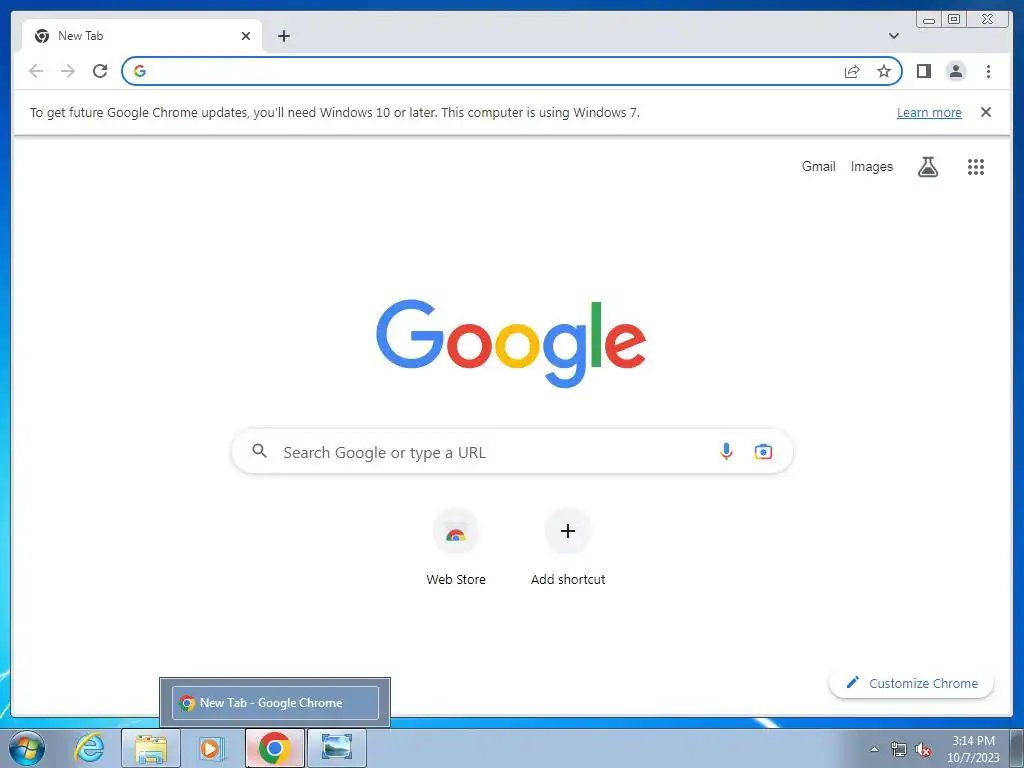The height and width of the screenshot is (768, 1024).
Task: Click the network tray icon
Action: pyautogui.click(x=899, y=750)
